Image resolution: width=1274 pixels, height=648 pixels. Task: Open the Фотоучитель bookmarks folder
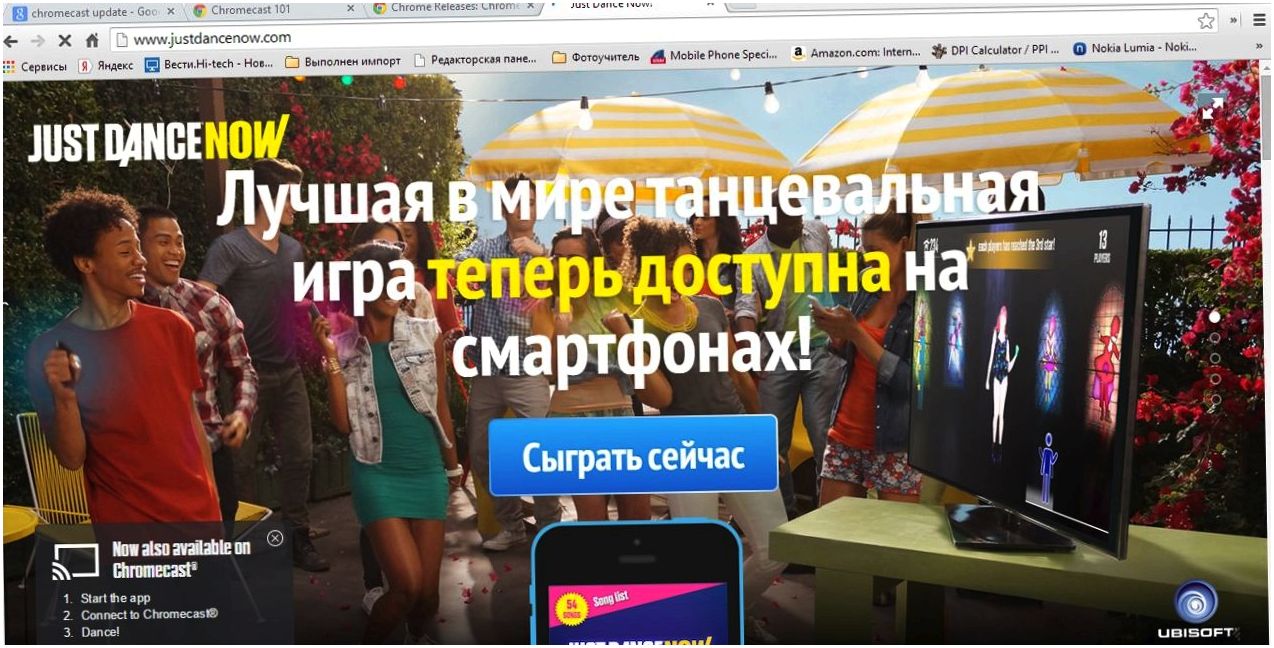tap(595, 58)
